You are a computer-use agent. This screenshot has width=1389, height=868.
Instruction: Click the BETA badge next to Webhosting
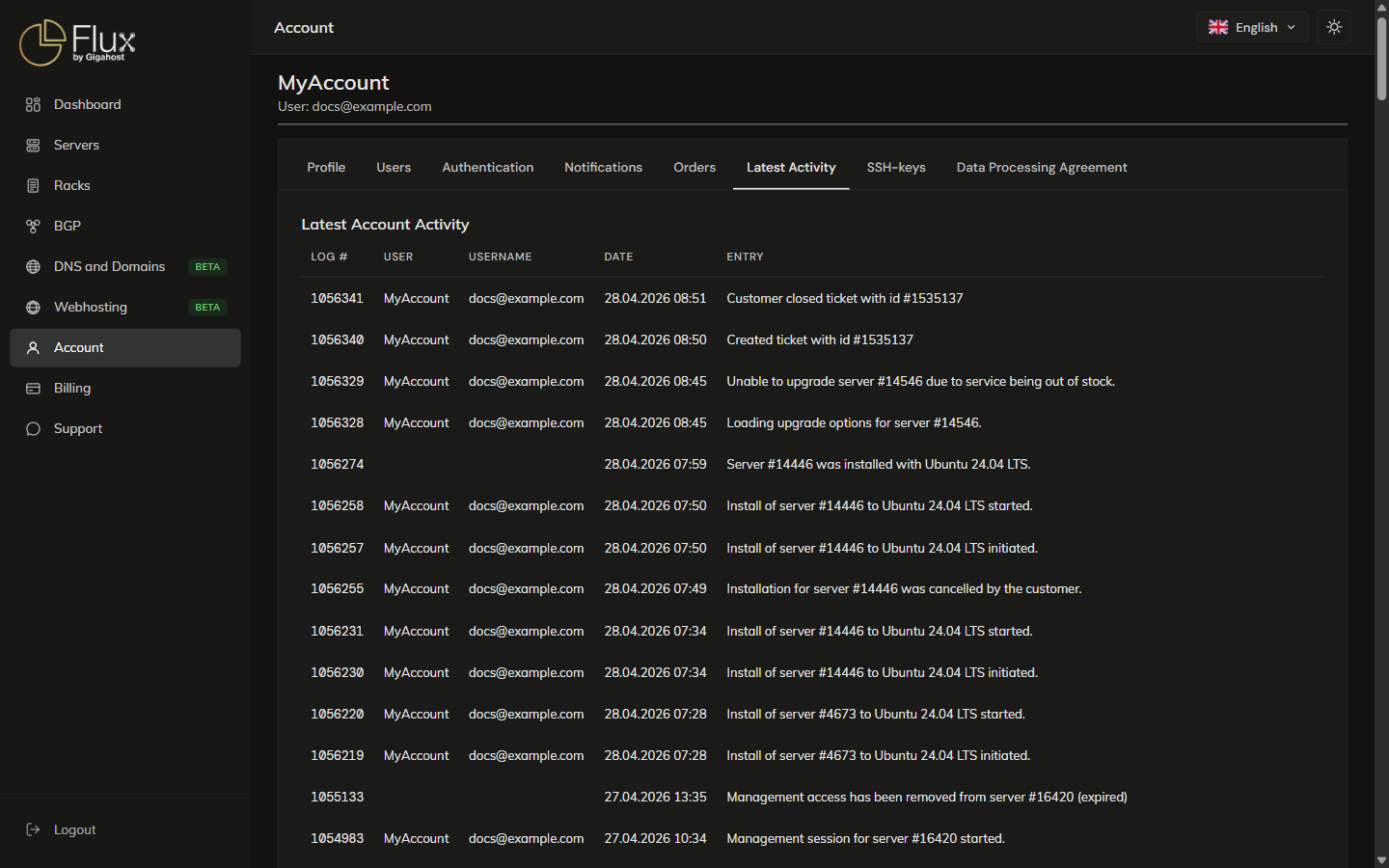tap(207, 307)
